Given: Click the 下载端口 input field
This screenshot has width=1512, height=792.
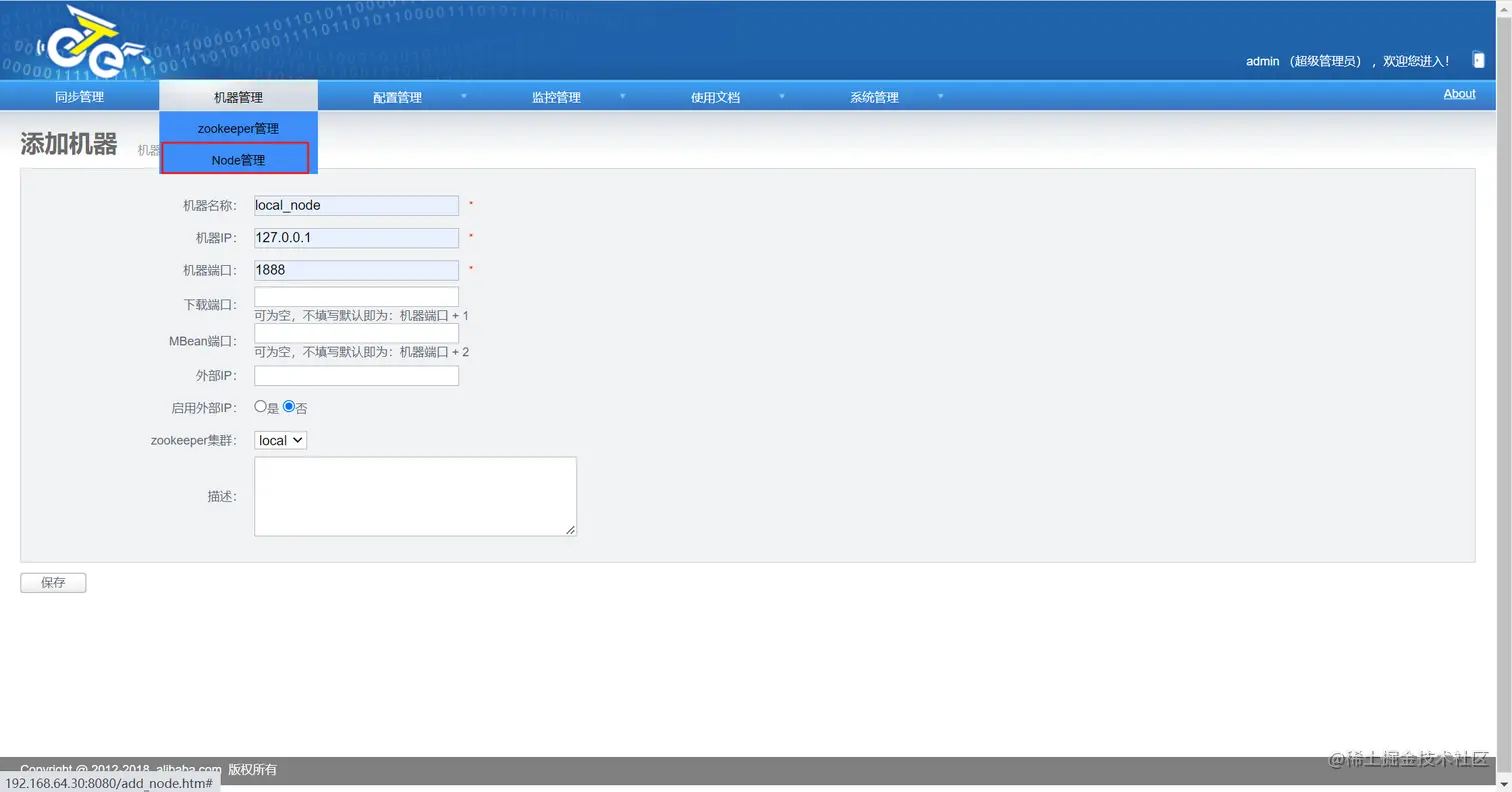Looking at the screenshot, I should coord(356,297).
